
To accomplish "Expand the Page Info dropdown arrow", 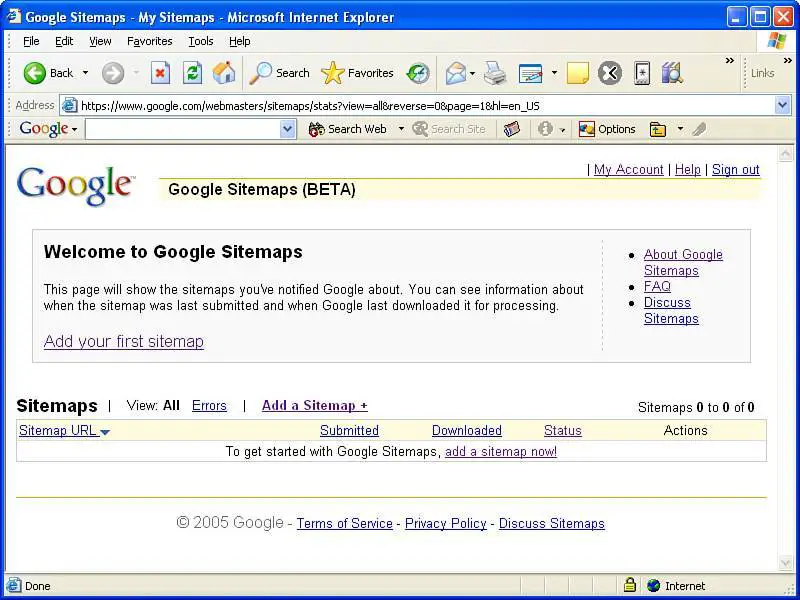I will (x=562, y=130).
